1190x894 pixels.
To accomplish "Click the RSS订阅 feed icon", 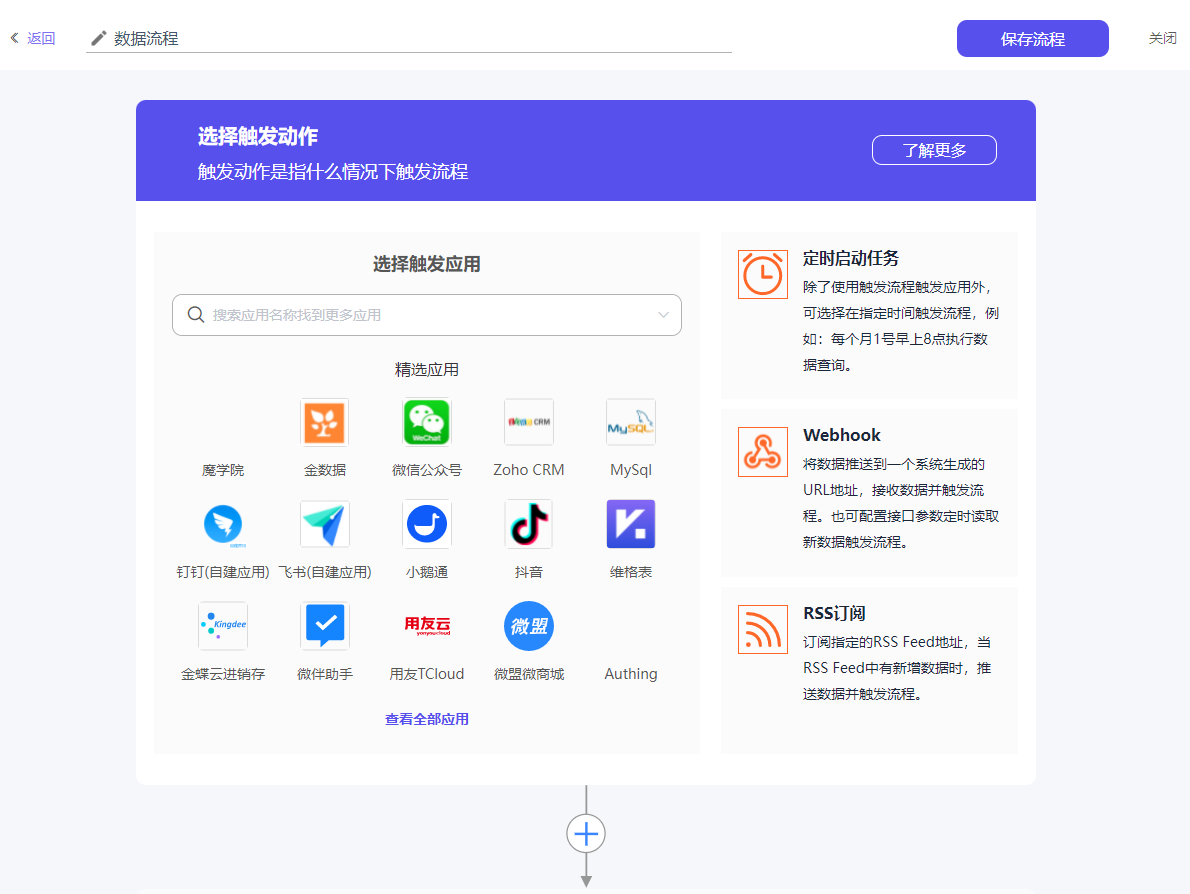I will (x=763, y=629).
